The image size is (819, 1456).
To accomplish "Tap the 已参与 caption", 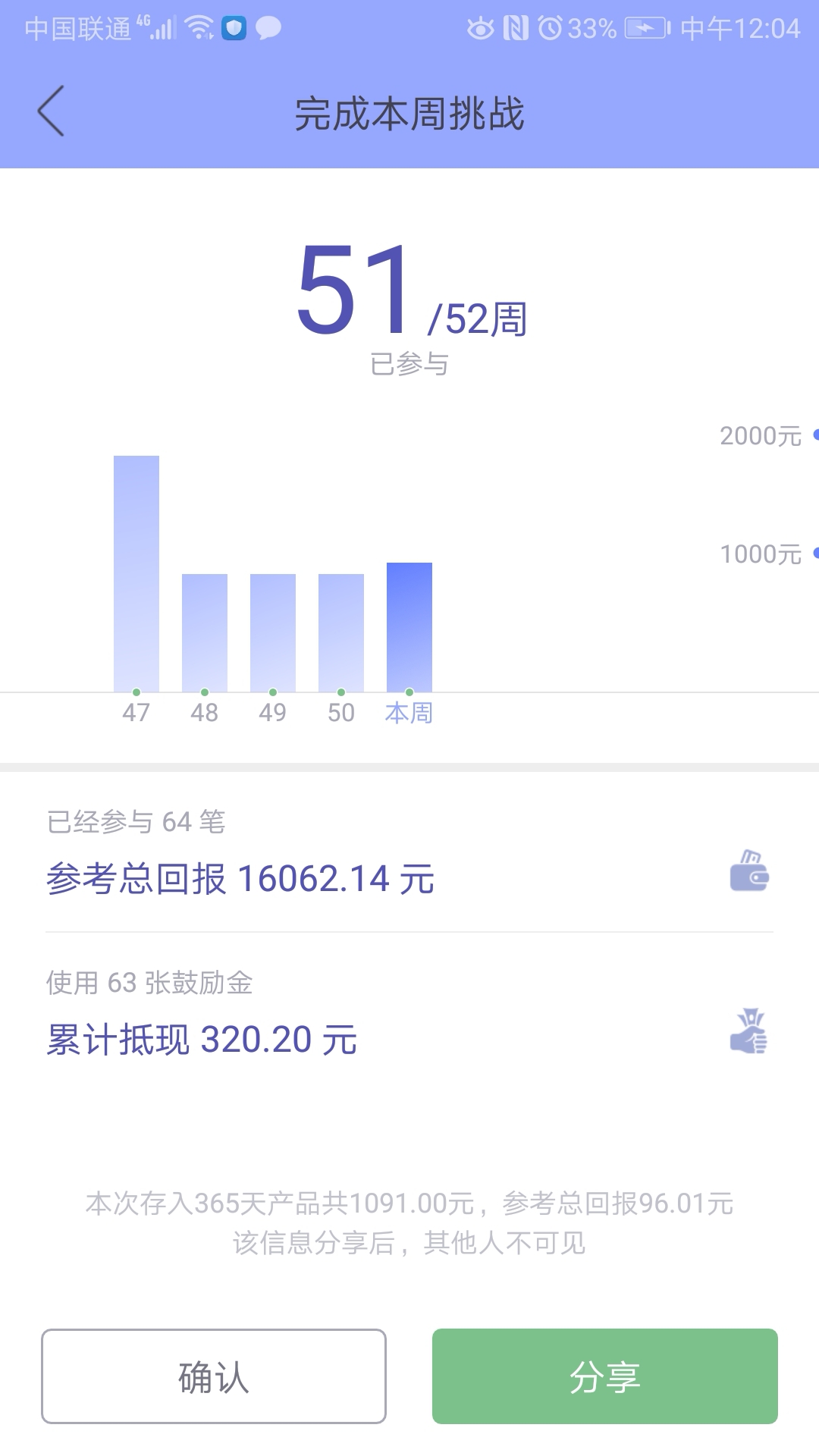I will tap(409, 365).
